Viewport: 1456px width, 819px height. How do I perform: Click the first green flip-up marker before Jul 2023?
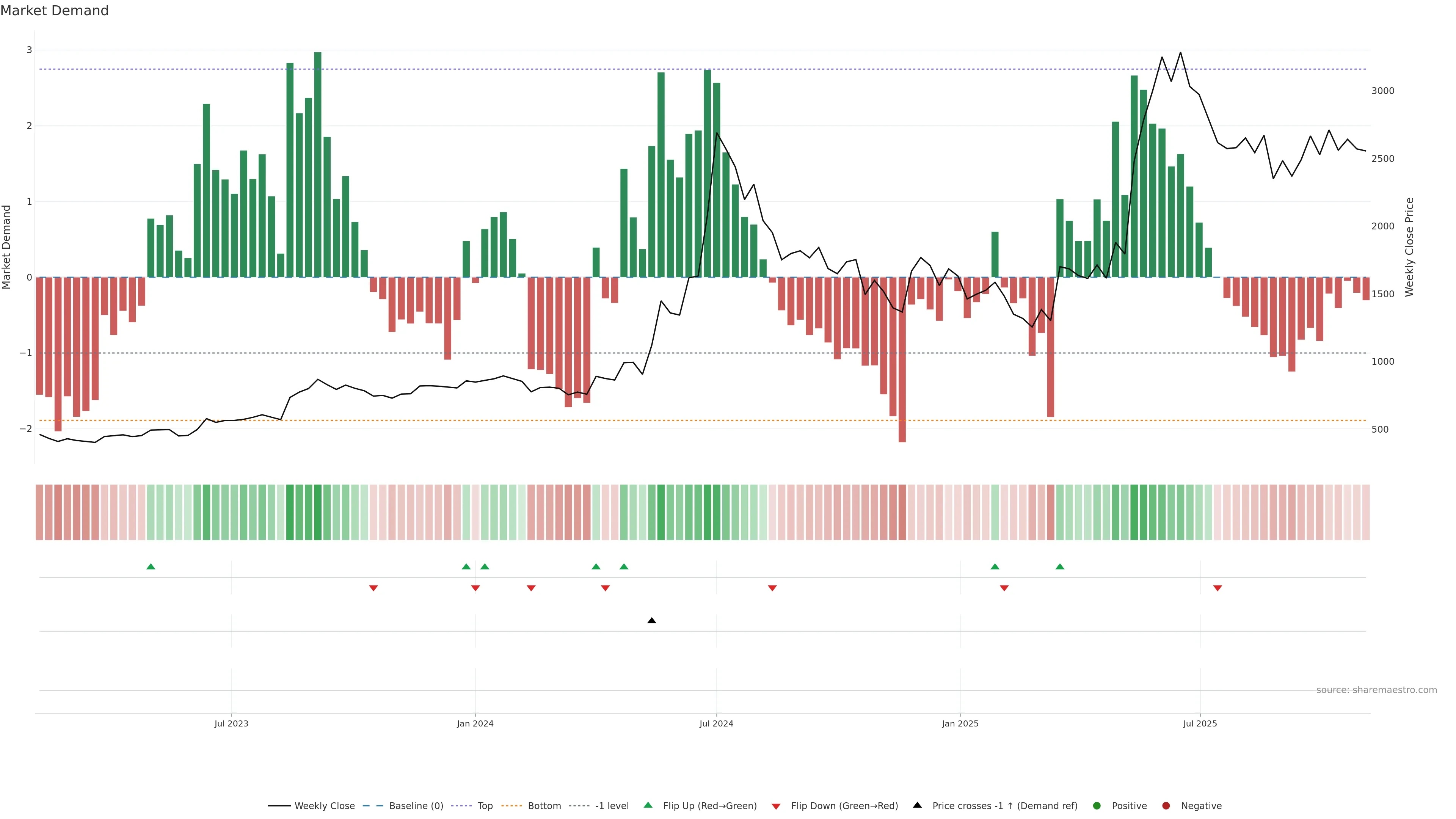[151, 566]
